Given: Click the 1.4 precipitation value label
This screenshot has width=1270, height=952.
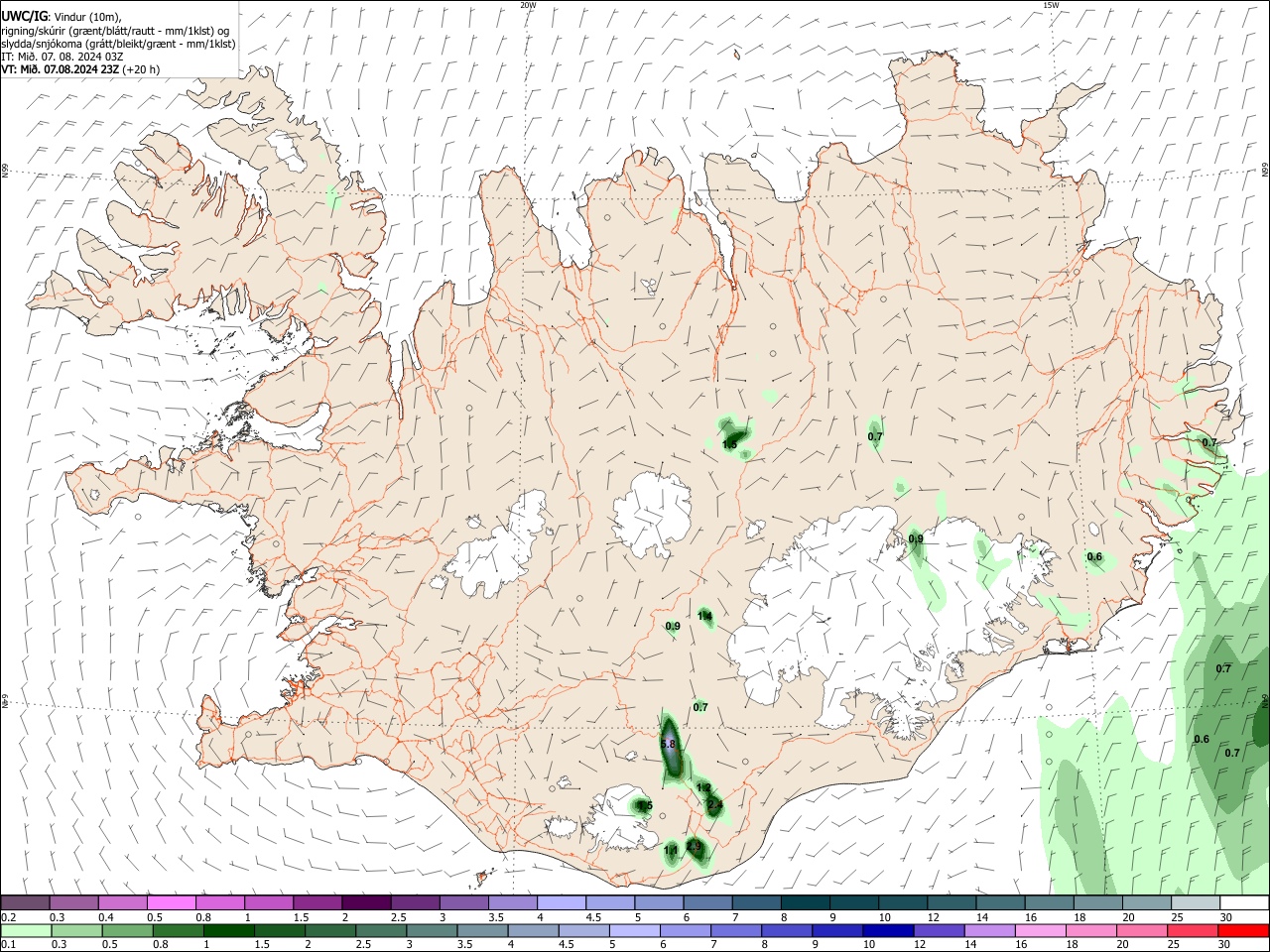Looking at the screenshot, I should pos(704,616).
